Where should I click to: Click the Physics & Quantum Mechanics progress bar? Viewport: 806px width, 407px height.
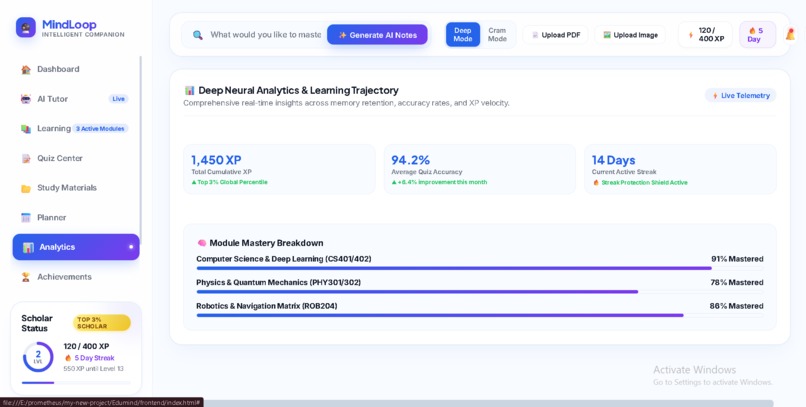[480, 292]
